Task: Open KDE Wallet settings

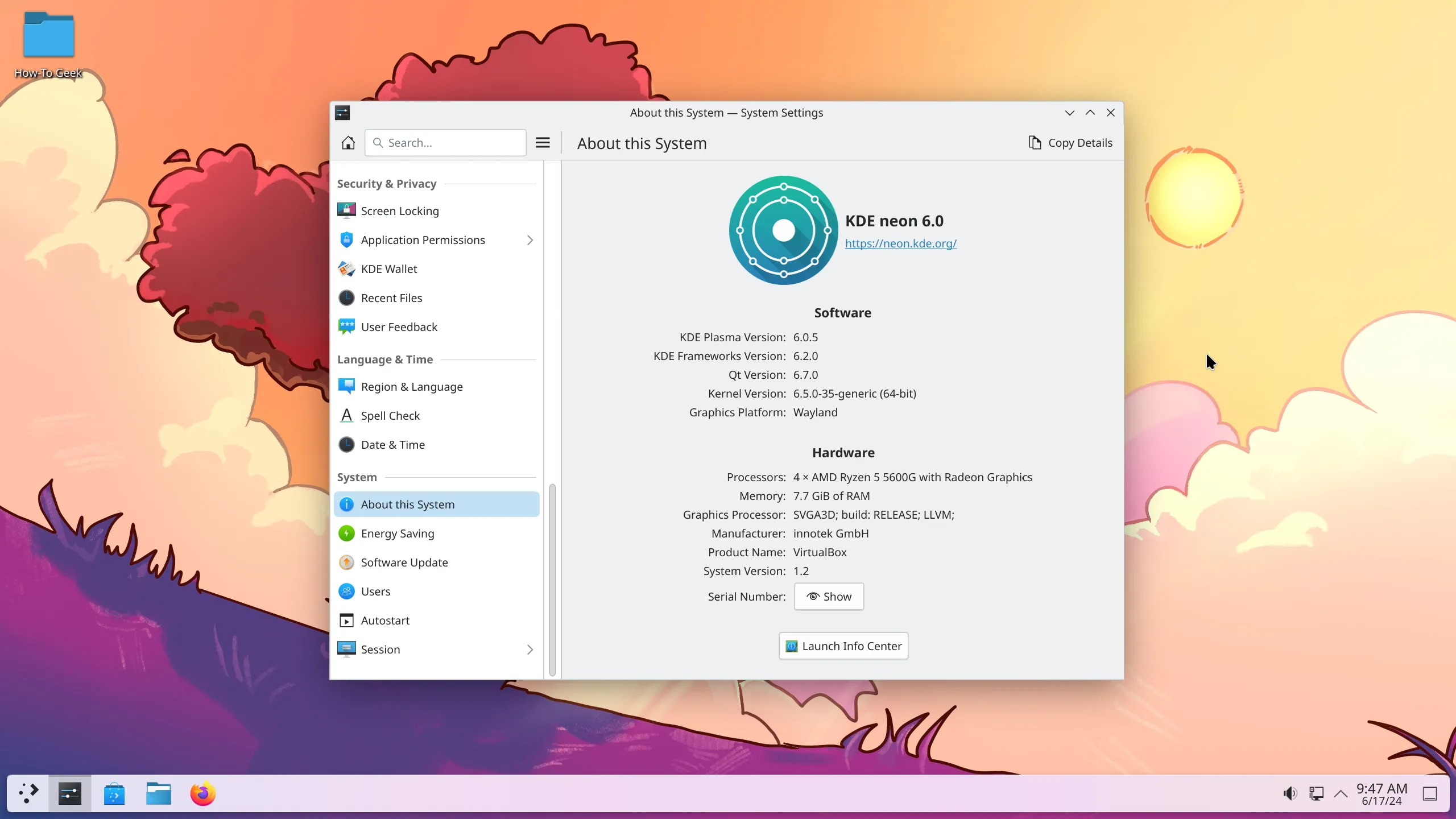Action: point(388,268)
